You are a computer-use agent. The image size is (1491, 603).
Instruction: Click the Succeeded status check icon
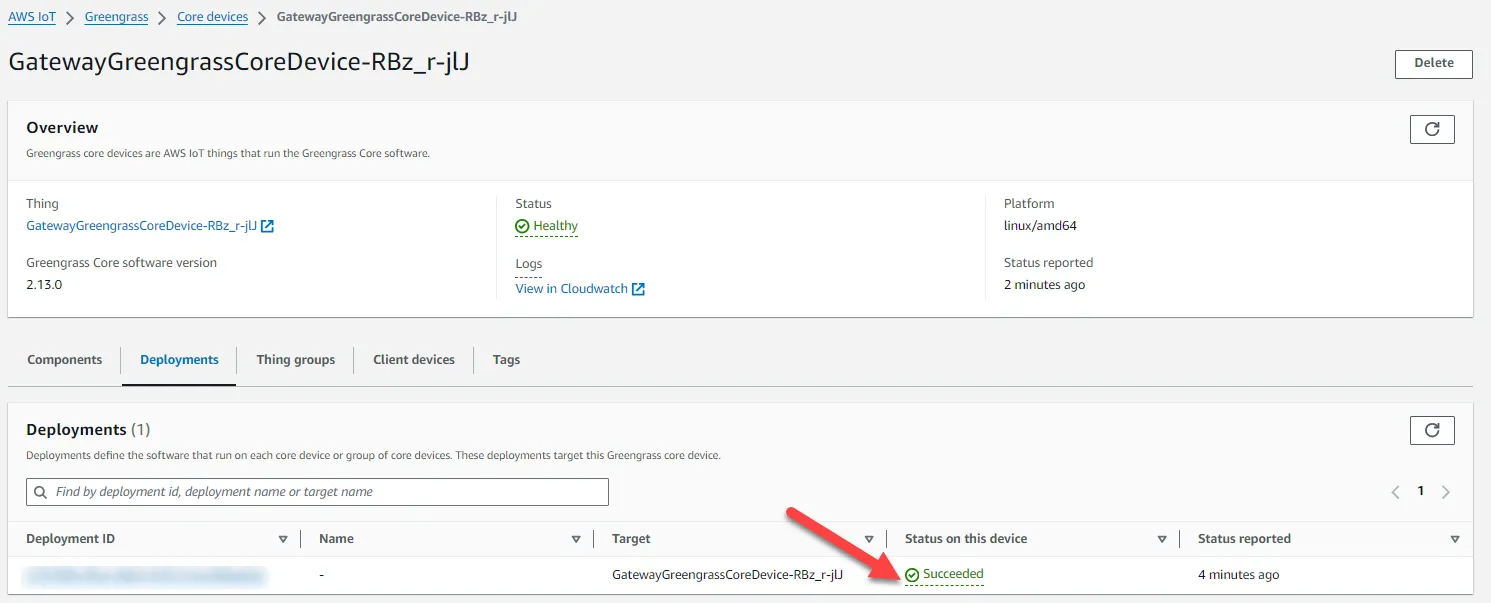pyautogui.click(x=912, y=575)
